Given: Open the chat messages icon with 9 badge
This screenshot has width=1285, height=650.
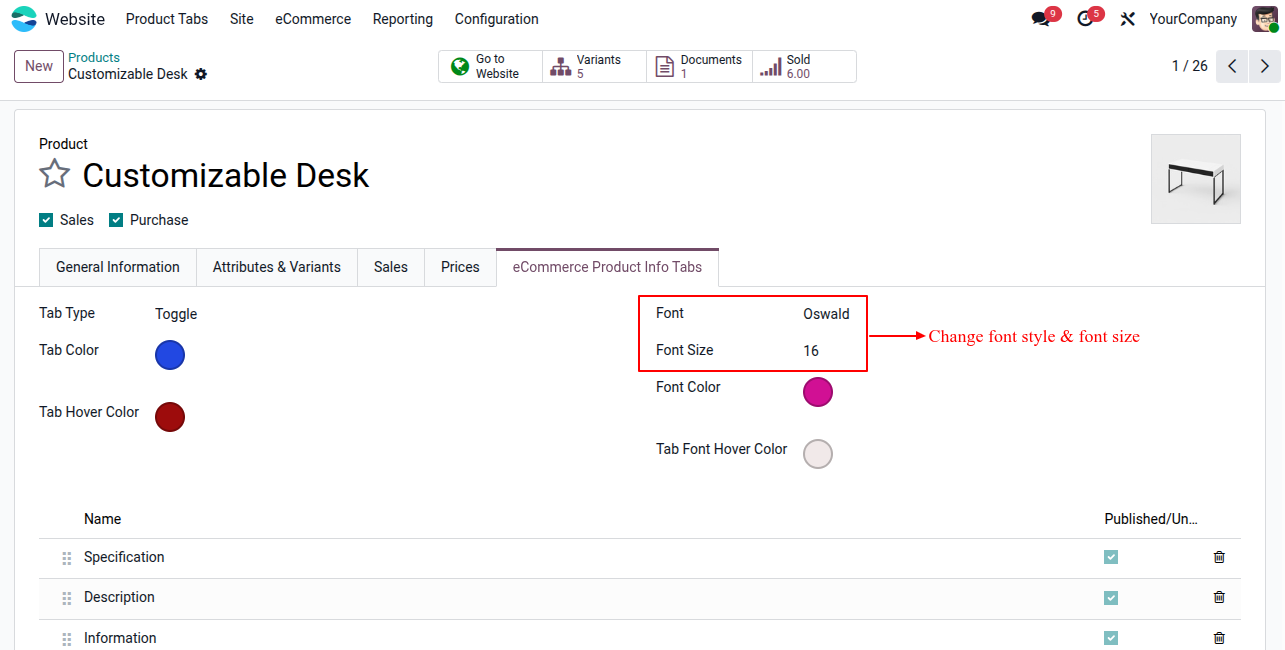Looking at the screenshot, I should (1041, 19).
